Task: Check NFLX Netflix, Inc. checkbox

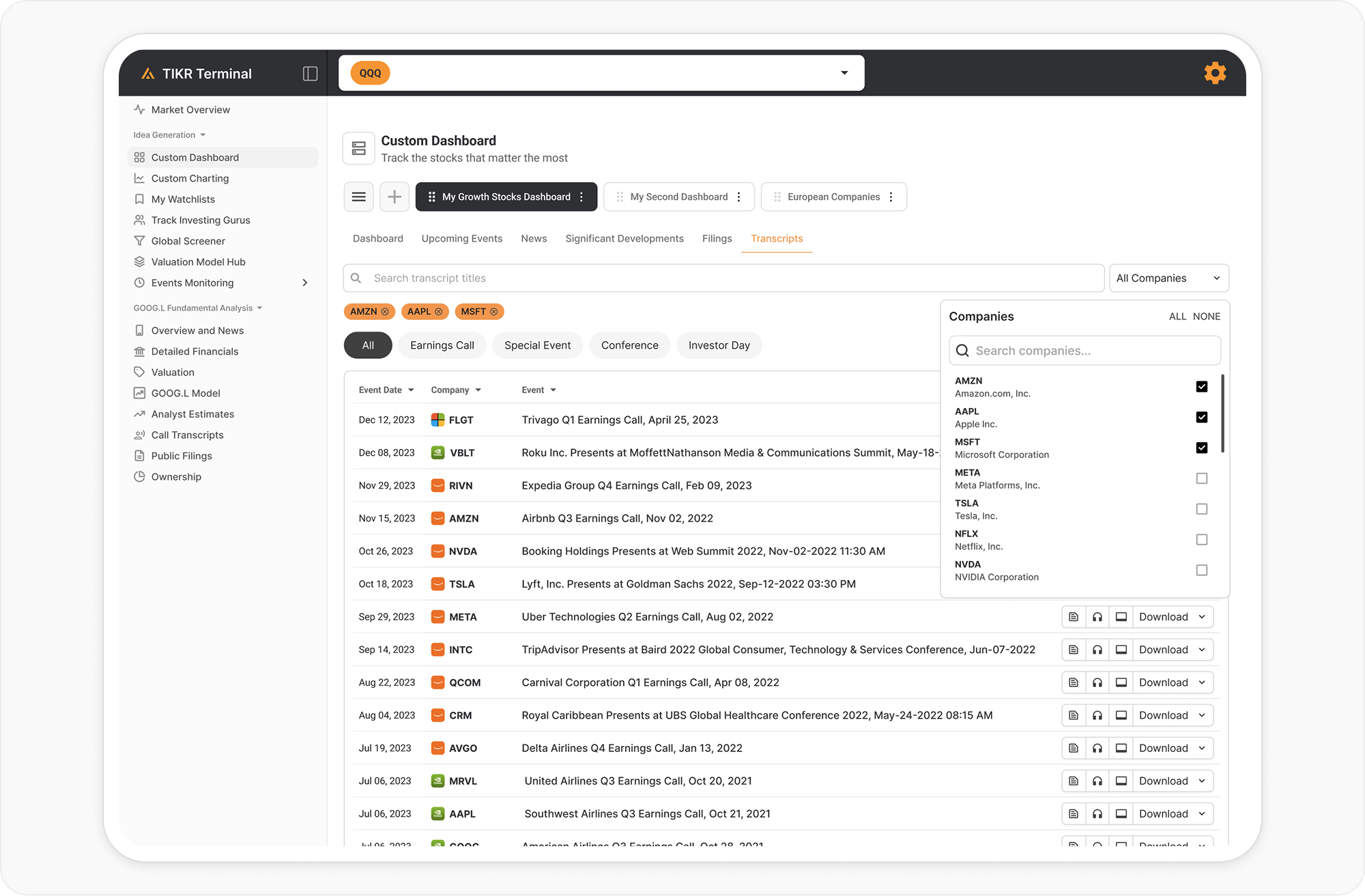Action: 1202,540
